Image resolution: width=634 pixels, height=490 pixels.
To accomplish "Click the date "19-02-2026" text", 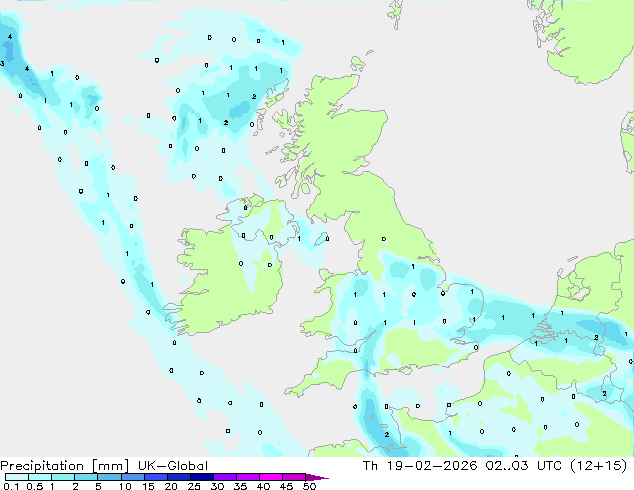I will tap(431, 466).
